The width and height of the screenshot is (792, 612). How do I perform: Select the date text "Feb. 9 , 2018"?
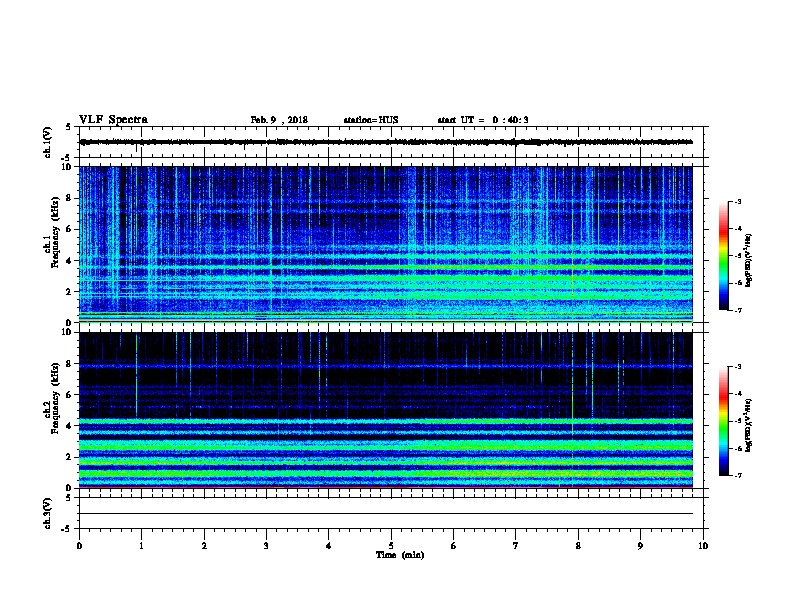[x=279, y=120]
